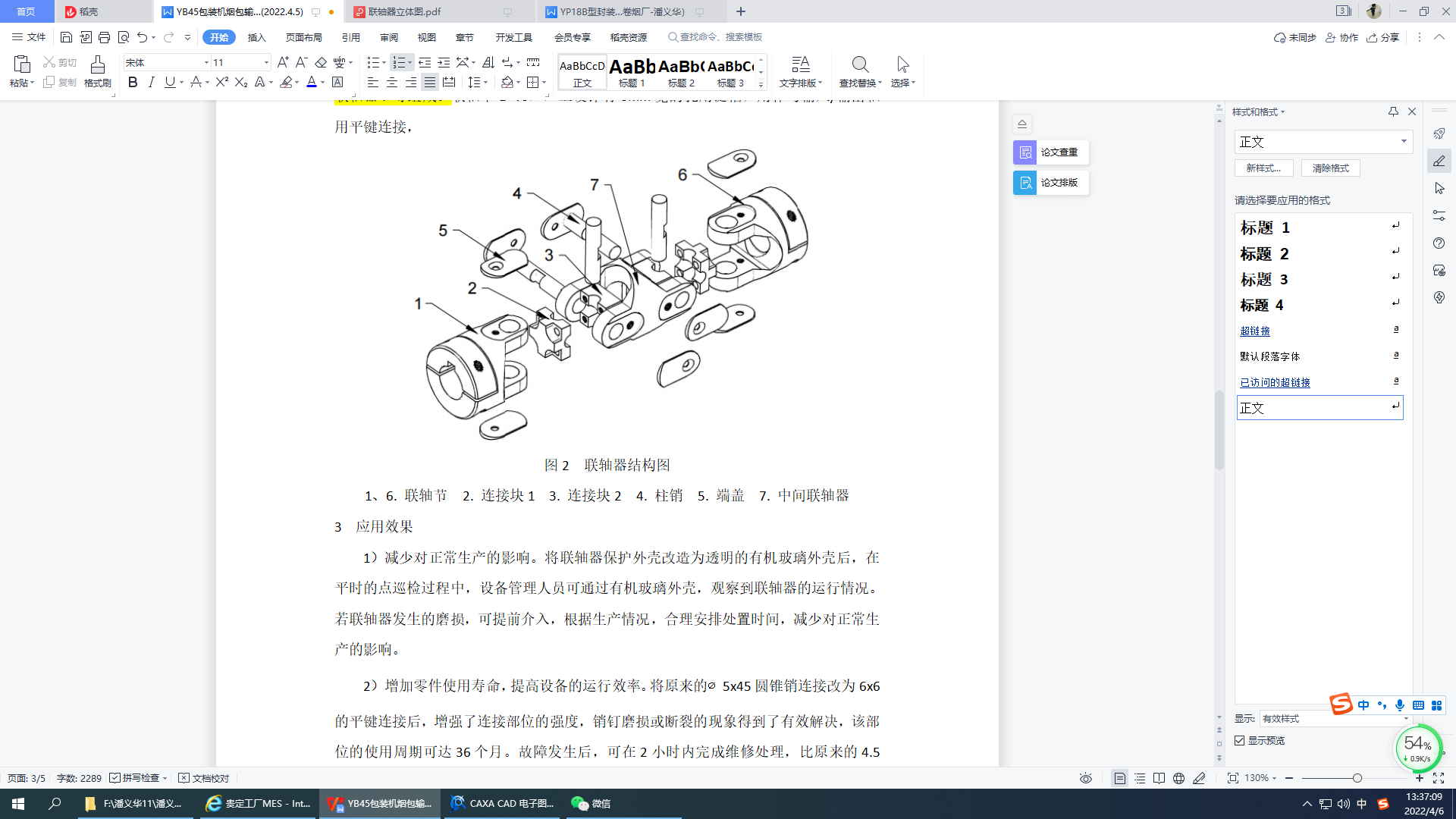Switch to 首页 home tab
This screenshot has height=819, width=1456.
tap(26, 11)
